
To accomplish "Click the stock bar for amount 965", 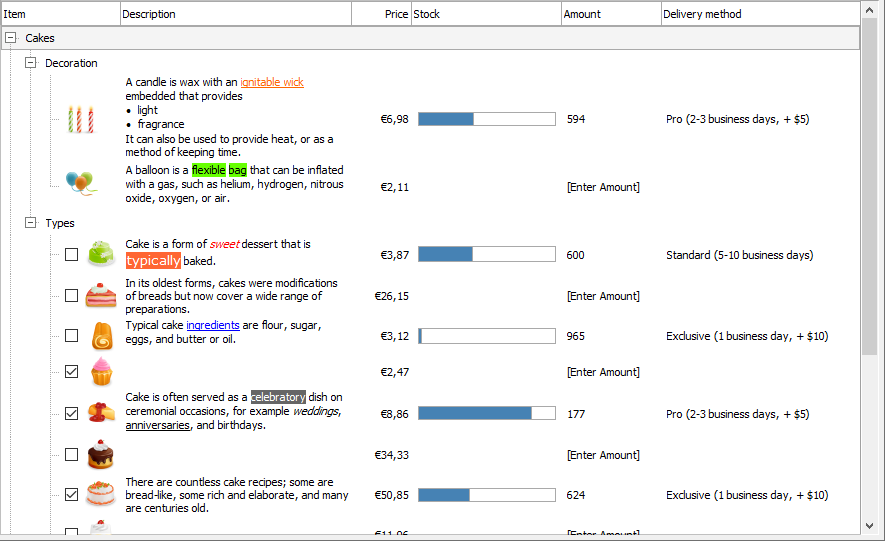I will point(487,336).
